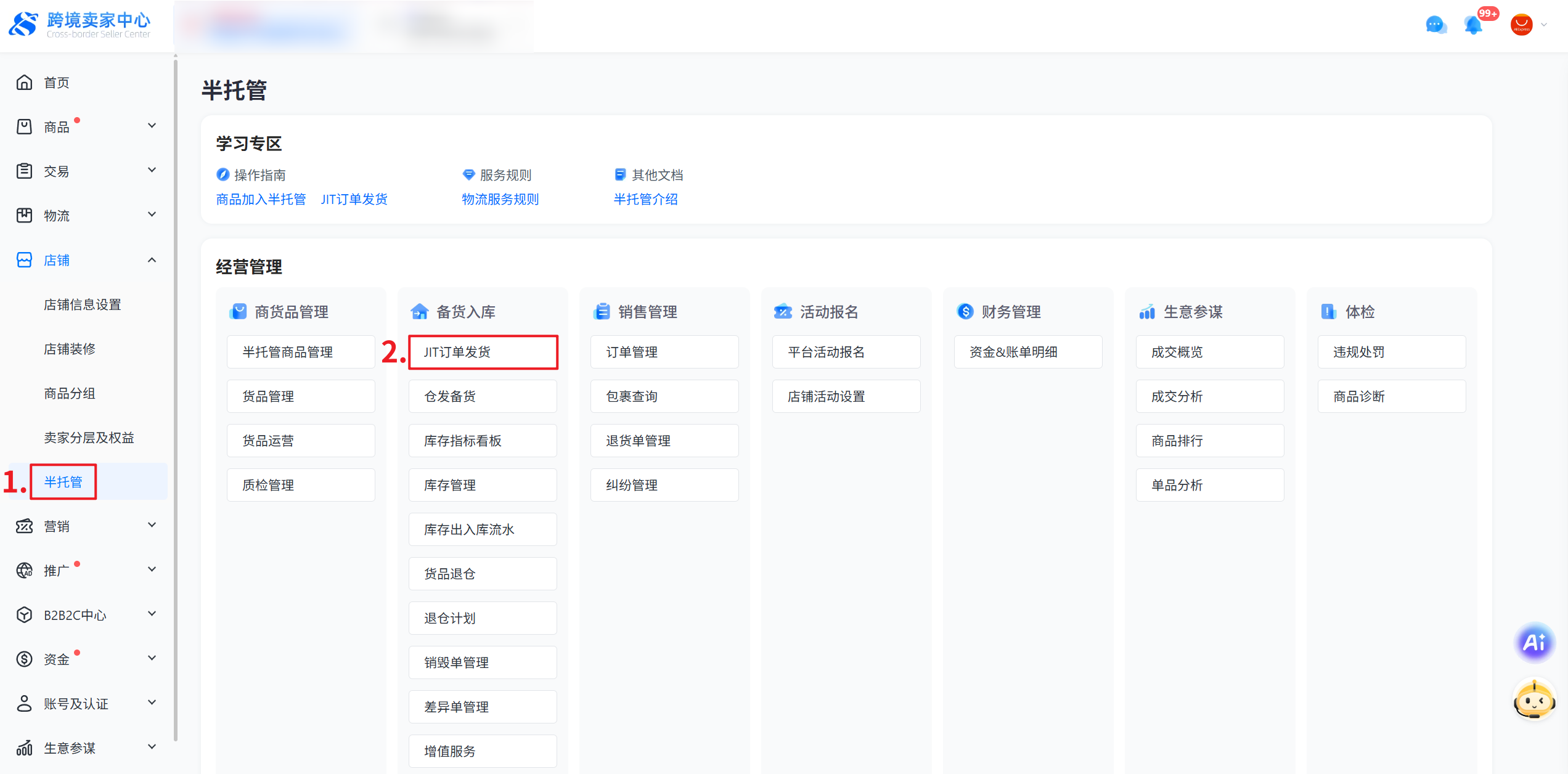Expand the 营销 menu chevron
Image resolution: width=1568 pixels, height=774 pixels.
coord(152,526)
